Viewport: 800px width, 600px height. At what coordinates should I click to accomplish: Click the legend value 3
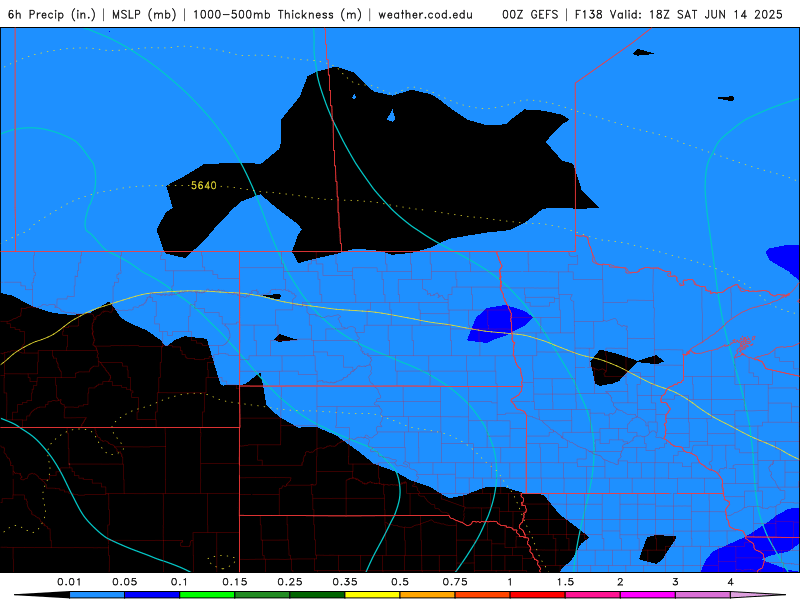tap(676, 582)
